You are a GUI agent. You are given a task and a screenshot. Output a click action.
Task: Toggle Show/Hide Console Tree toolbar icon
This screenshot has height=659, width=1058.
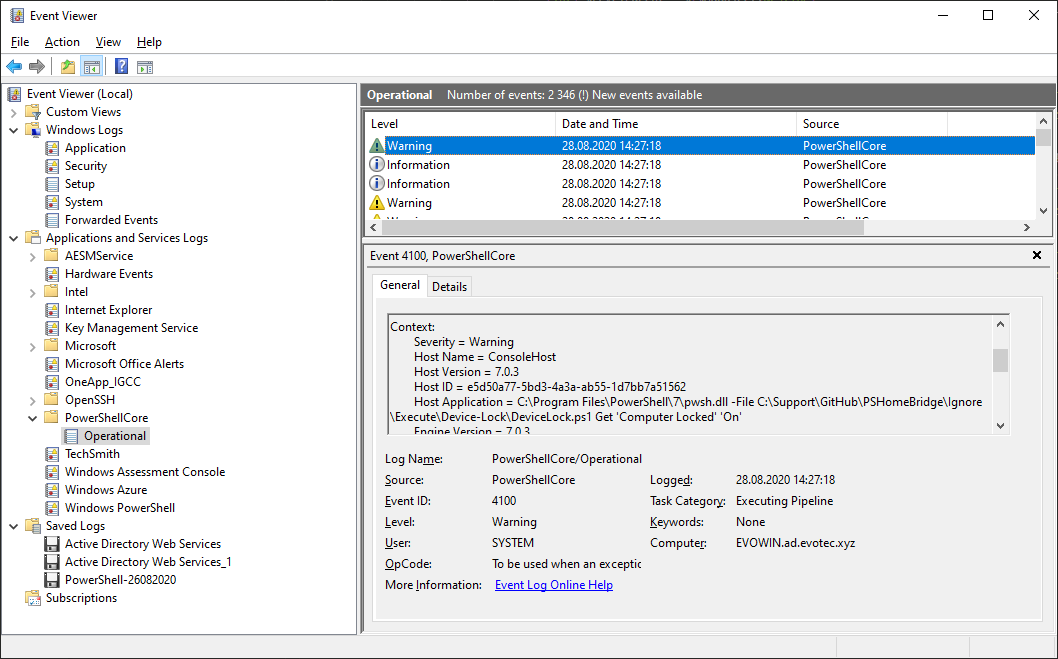click(91, 67)
